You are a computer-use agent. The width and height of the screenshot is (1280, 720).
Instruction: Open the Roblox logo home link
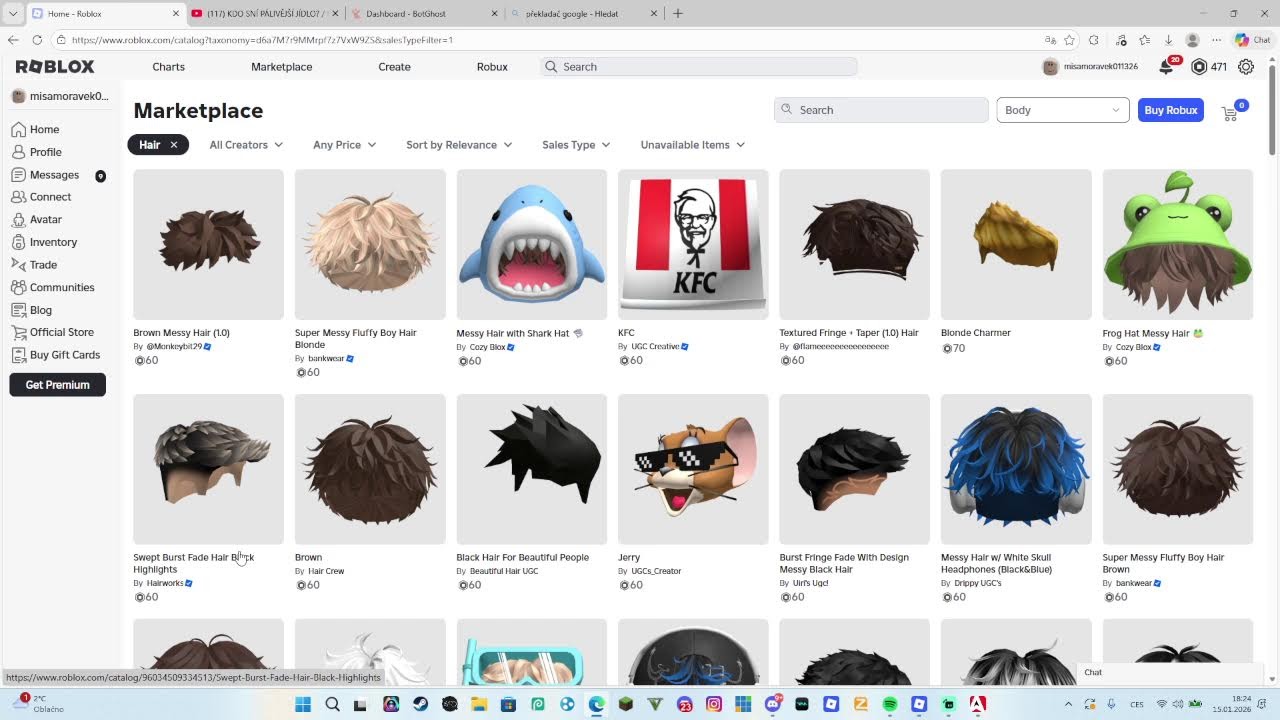point(55,67)
